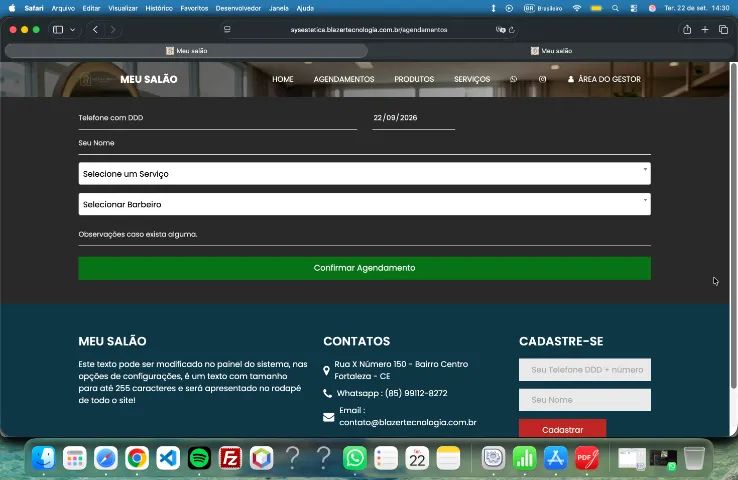Open Selecionar Barbeiro dropdown
738x480 pixels.
364,204
